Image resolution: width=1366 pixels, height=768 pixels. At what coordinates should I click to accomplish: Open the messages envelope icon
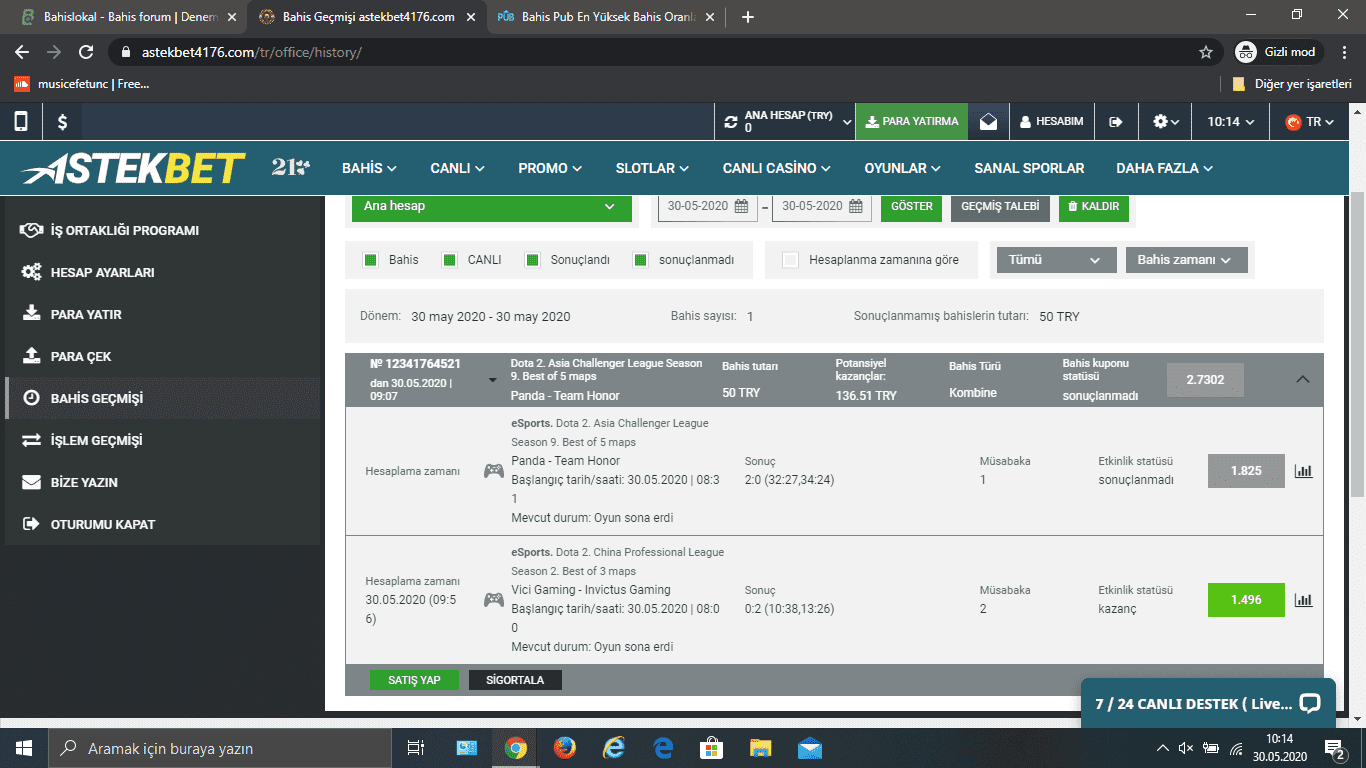[x=988, y=122]
